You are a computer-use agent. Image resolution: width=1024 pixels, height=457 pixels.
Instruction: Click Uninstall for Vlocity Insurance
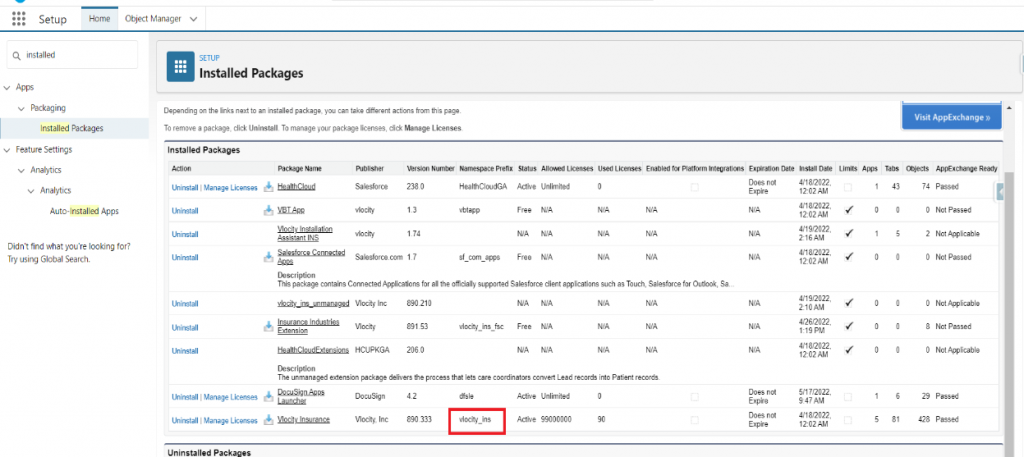tap(185, 420)
